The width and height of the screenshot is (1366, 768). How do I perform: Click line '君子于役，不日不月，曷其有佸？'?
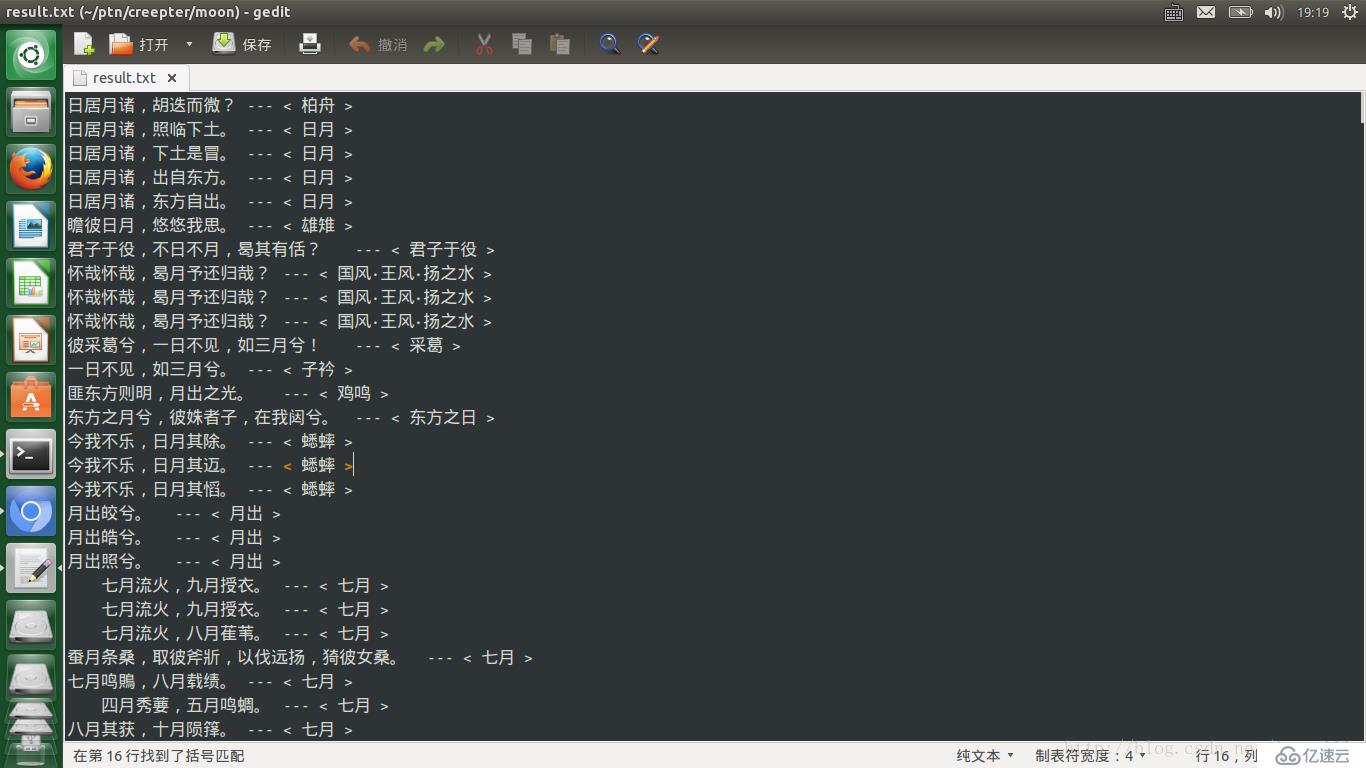point(281,249)
